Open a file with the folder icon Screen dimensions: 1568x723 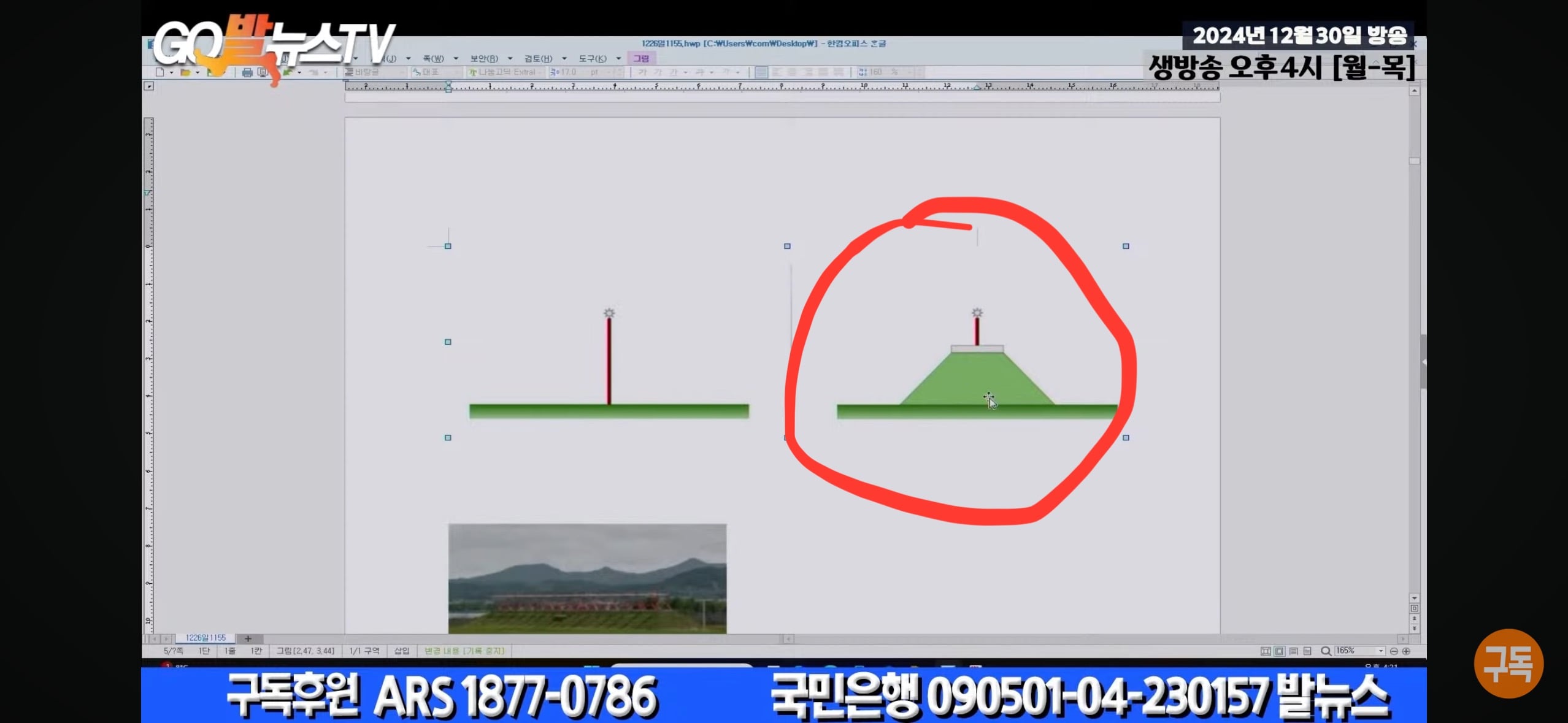pyautogui.click(x=185, y=72)
